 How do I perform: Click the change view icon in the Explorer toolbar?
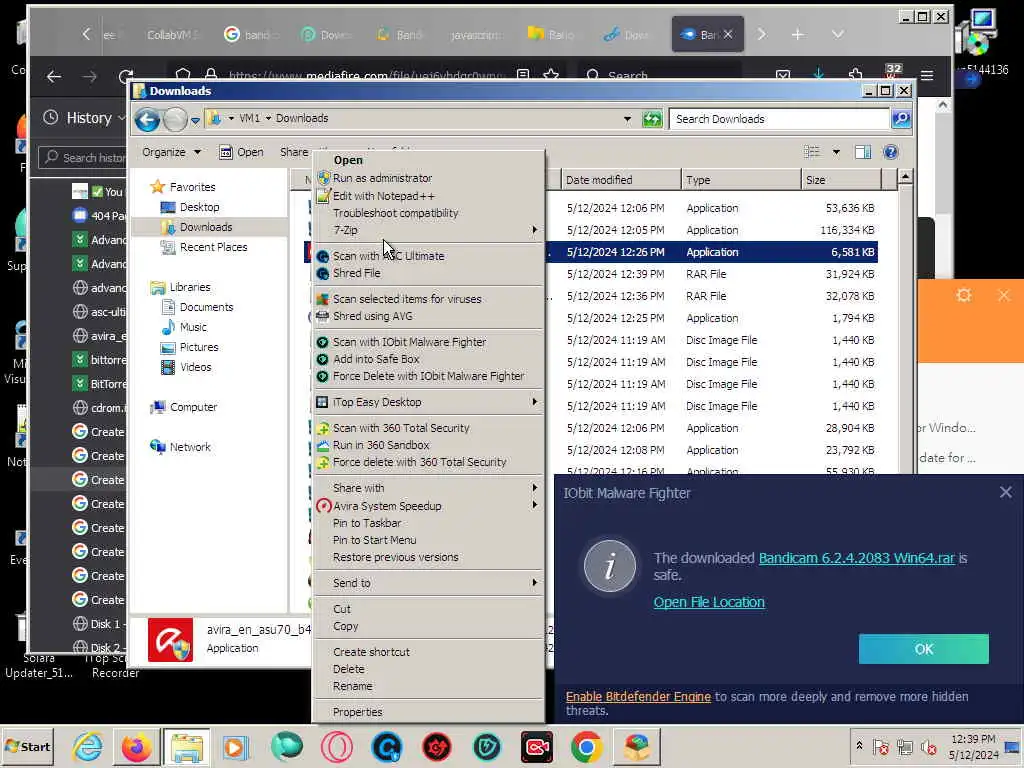(812, 152)
